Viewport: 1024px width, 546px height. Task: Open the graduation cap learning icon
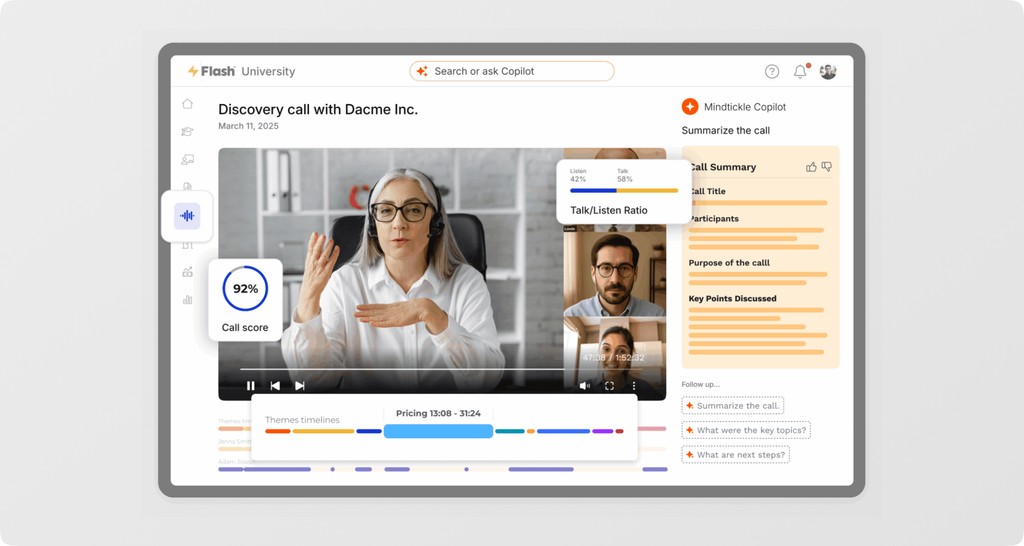pos(187,131)
